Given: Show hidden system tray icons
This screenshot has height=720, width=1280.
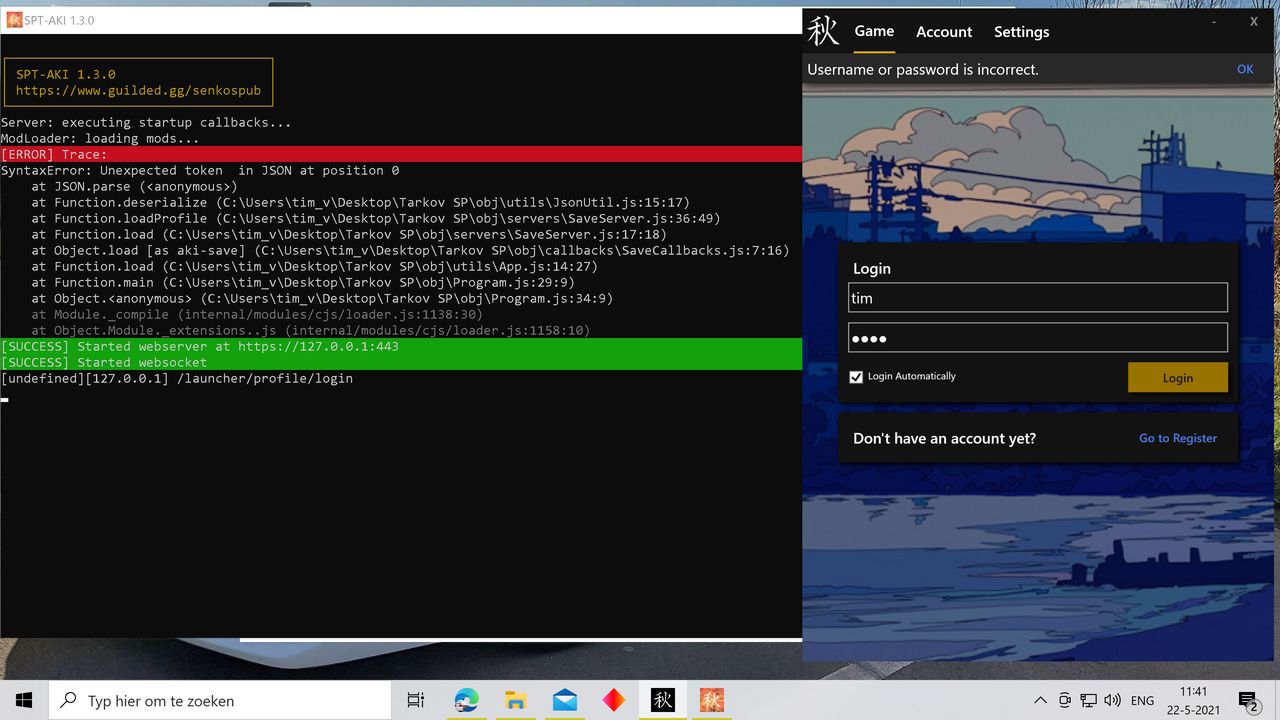Looking at the screenshot, I should click(x=1040, y=701).
